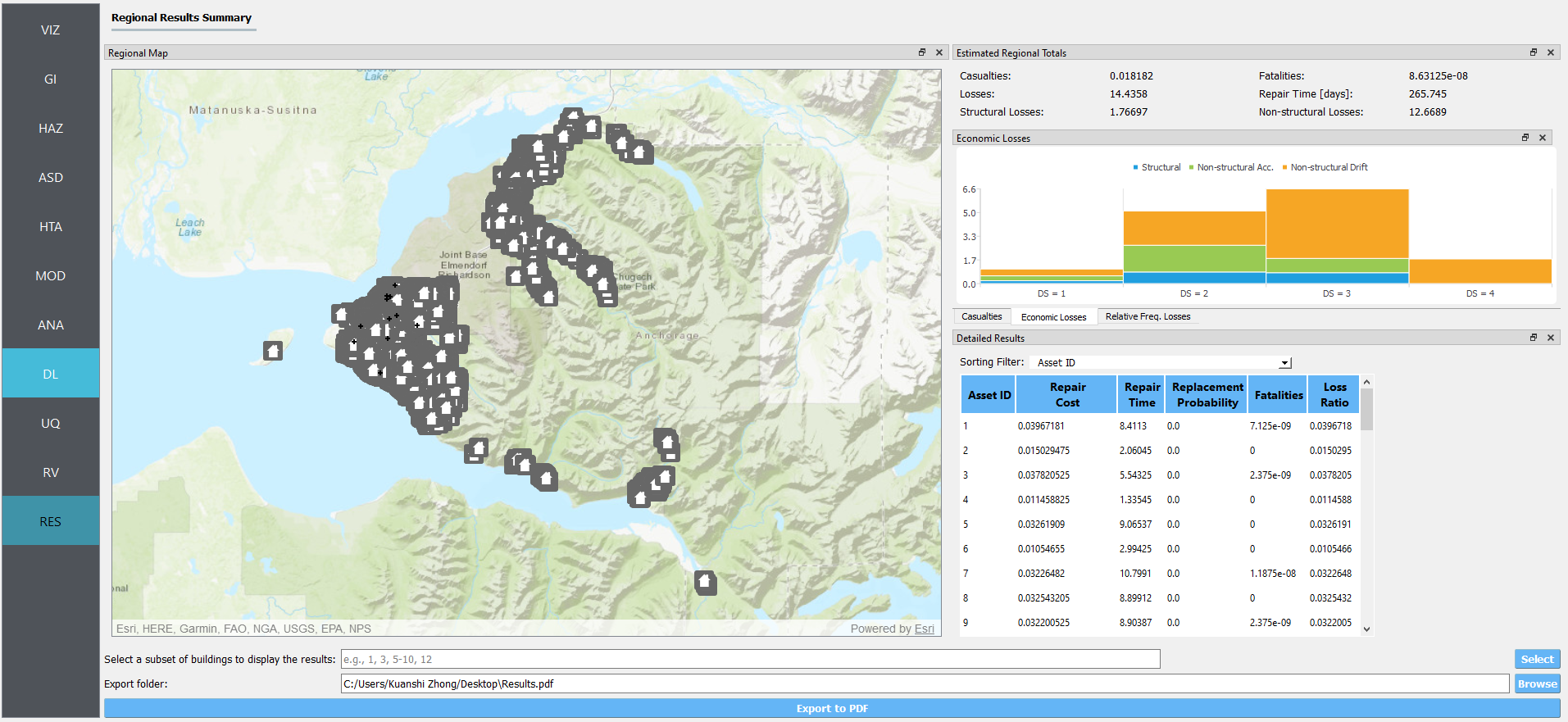Switch to the Casualties chart tab
This screenshot has width=1568, height=722.
[981, 316]
